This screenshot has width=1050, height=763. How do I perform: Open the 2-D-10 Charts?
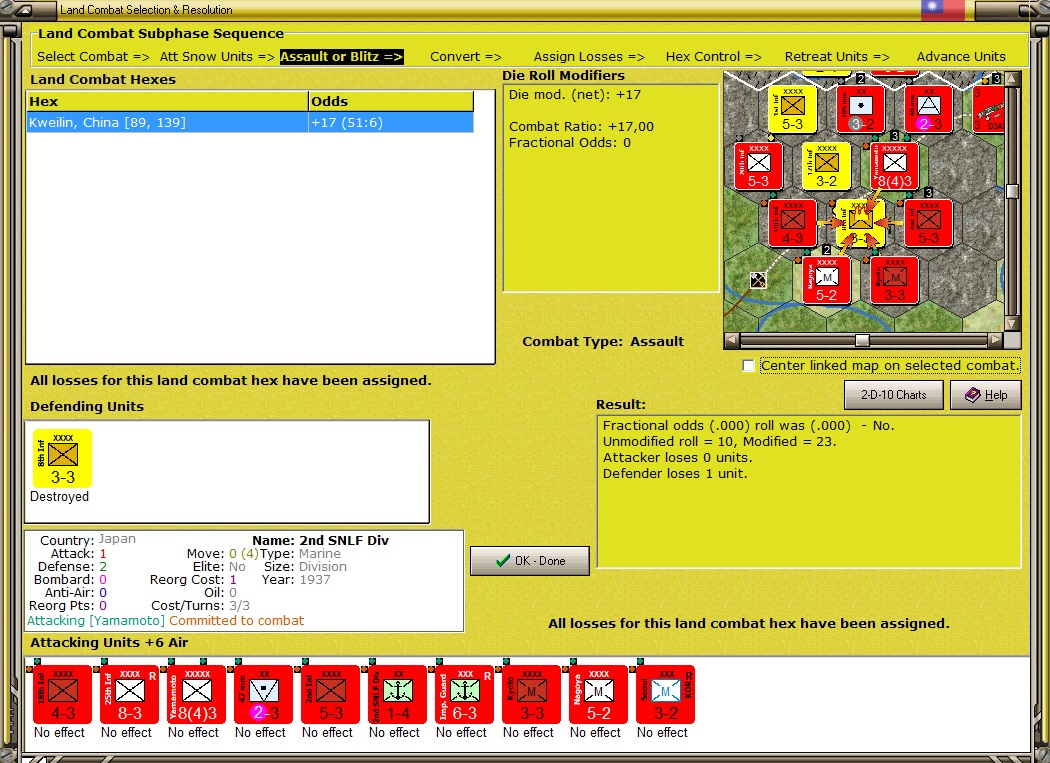click(893, 395)
